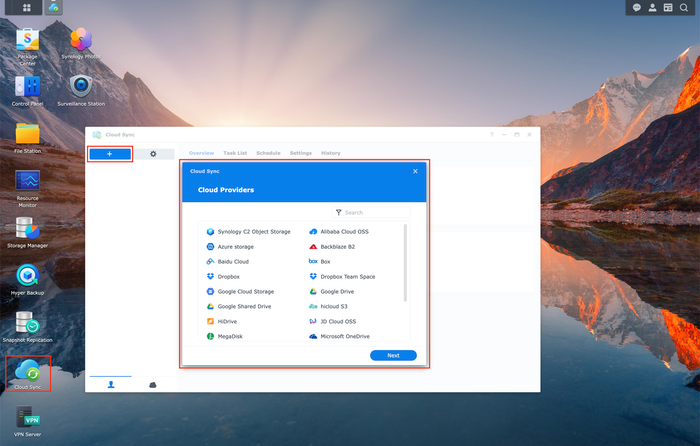Select Google Drive provider
The height and width of the screenshot is (446, 700).
click(332, 292)
